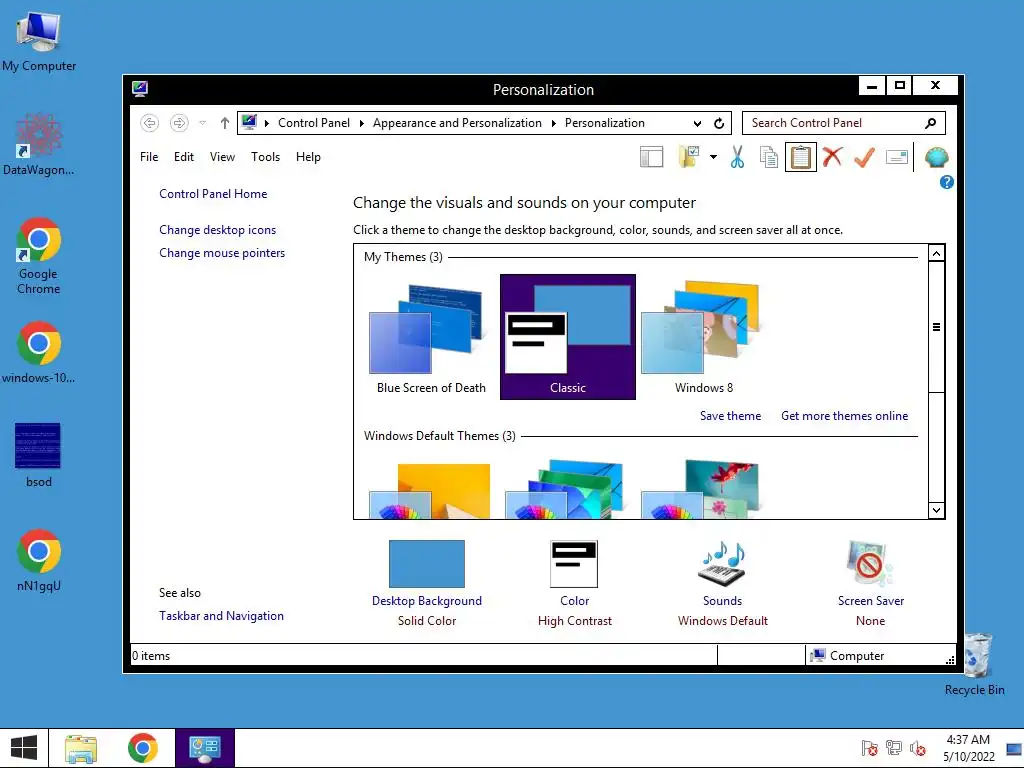The image size is (1024, 768).
Task: Open the Screen Saver icon
Action: click(870, 564)
